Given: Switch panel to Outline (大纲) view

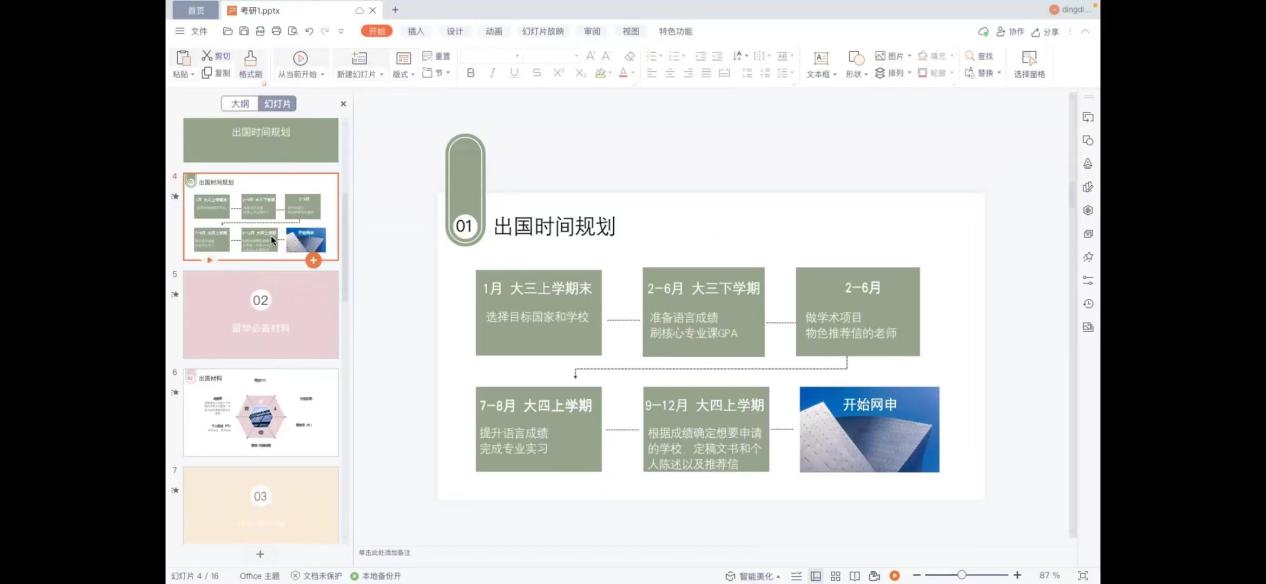Looking at the screenshot, I should click(x=240, y=104).
